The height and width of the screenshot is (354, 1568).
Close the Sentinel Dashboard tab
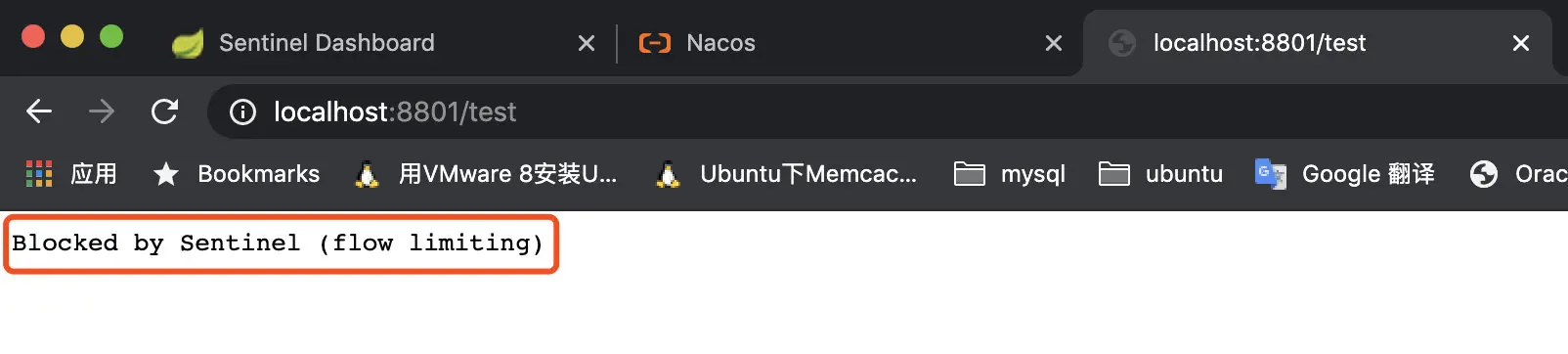pyautogui.click(x=587, y=43)
